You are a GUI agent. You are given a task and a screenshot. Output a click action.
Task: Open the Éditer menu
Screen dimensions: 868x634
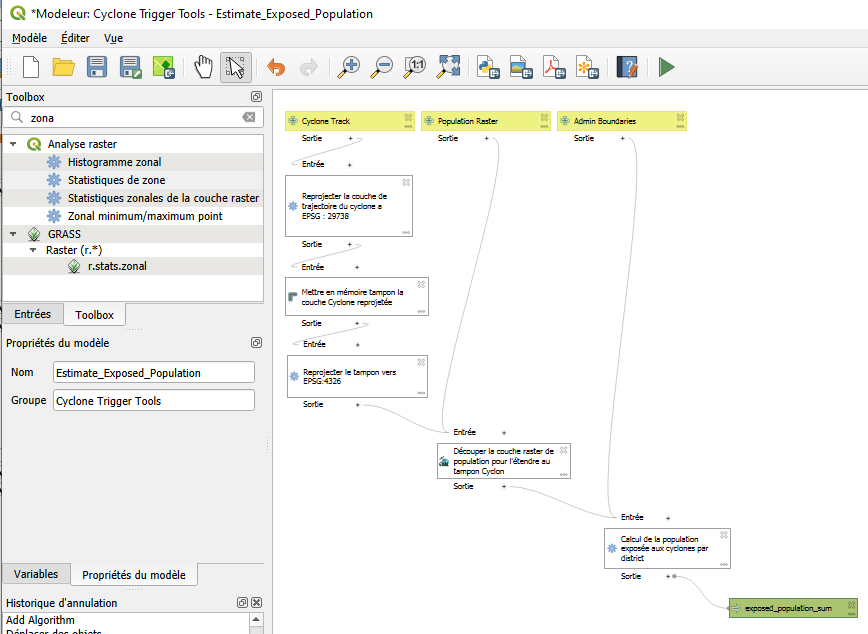coord(75,38)
